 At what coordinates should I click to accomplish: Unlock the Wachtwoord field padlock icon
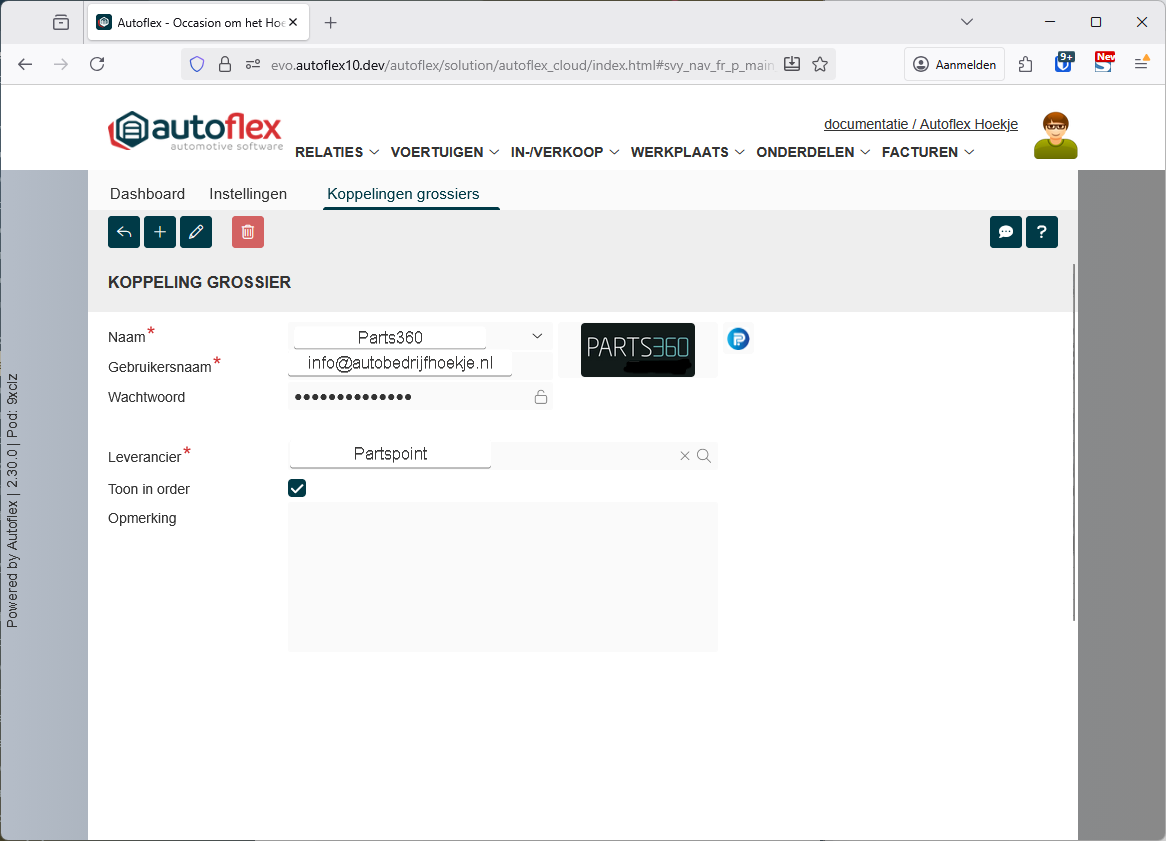[541, 397]
